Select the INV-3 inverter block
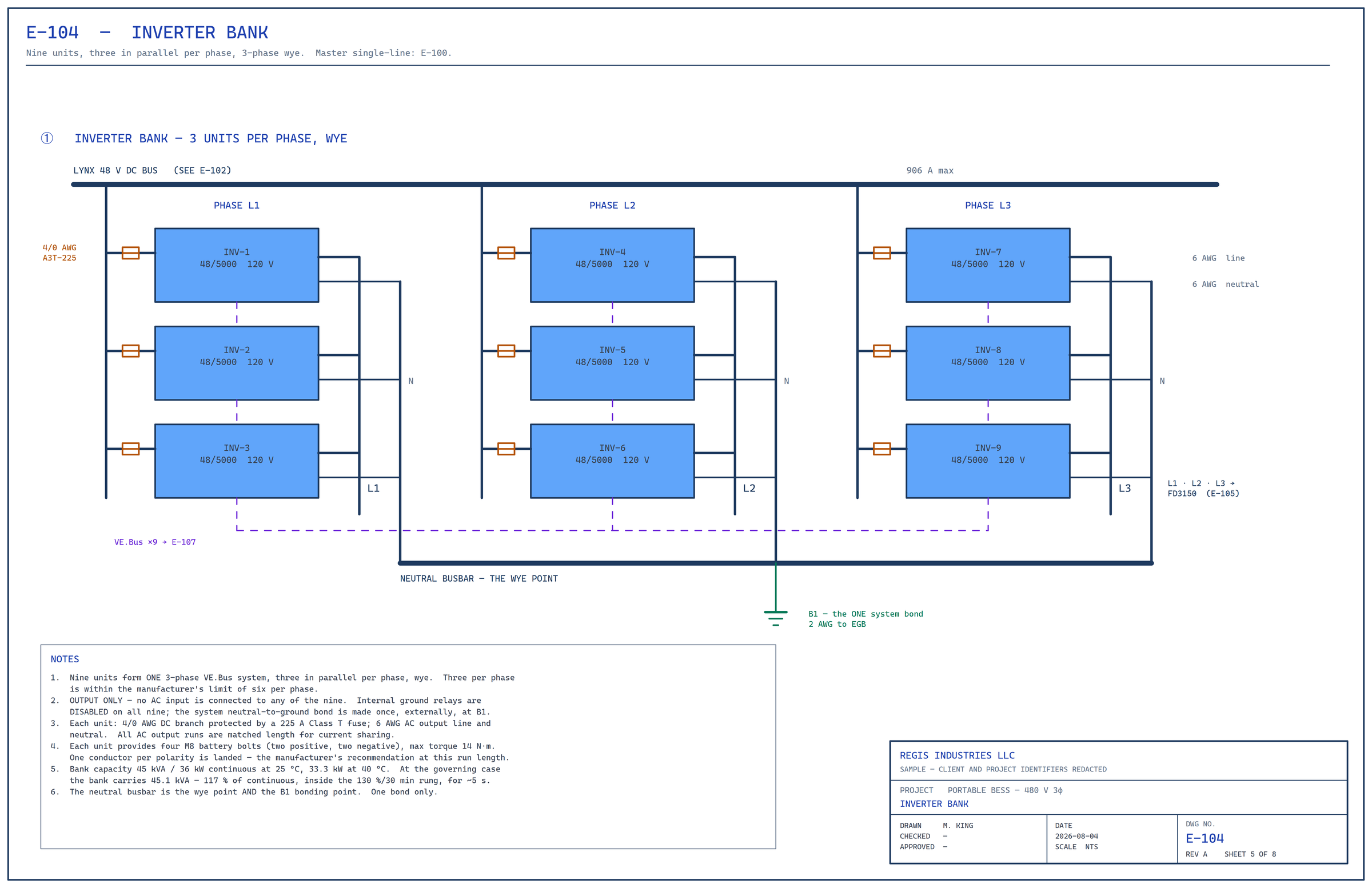This screenshot has width=1372, height=888. tap(237, 461)
